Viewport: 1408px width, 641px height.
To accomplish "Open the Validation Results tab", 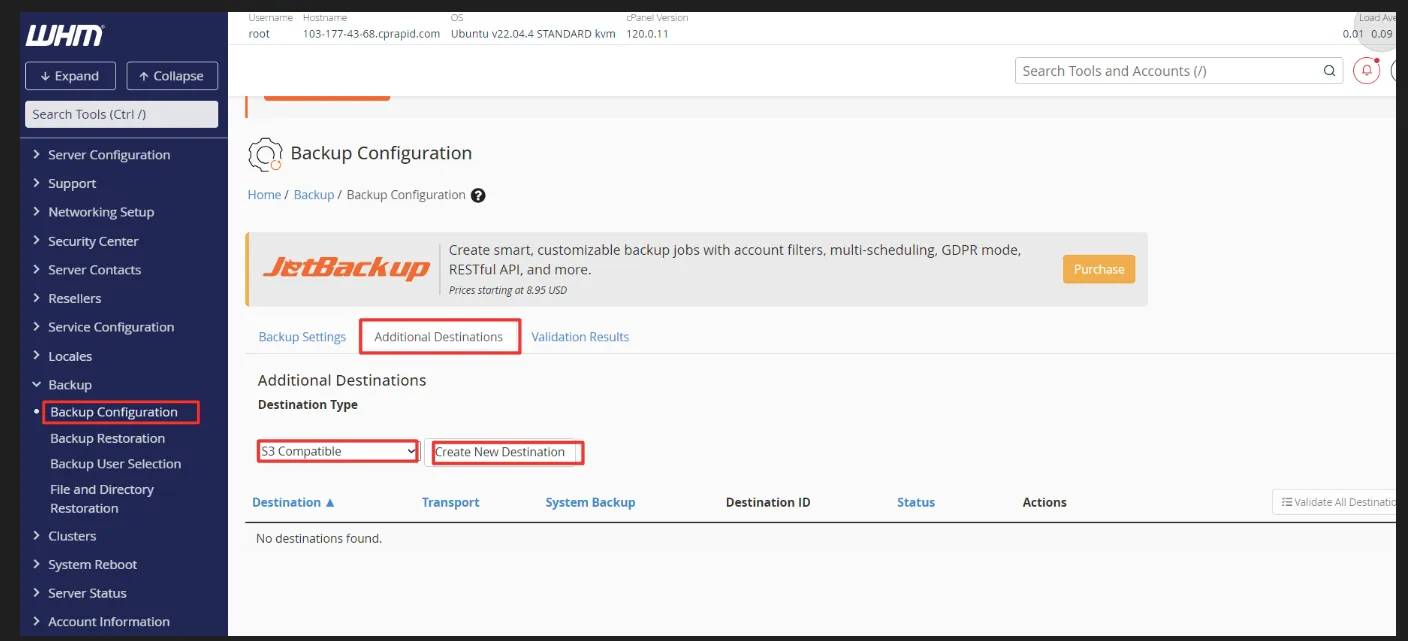I will click(580, 337).
